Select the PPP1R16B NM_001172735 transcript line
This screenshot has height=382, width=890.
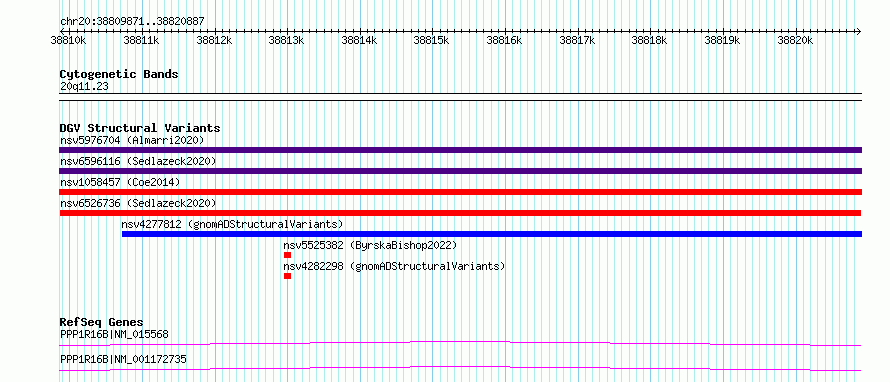460,368
